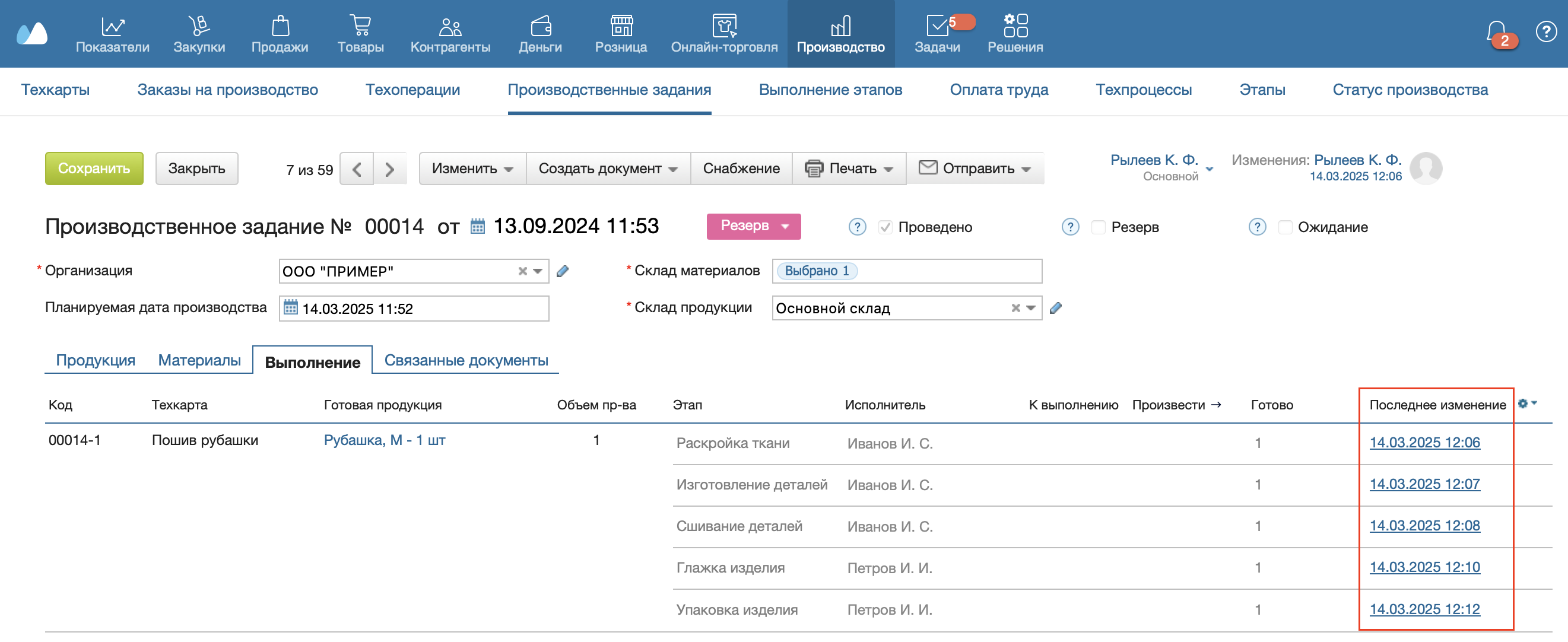
Task: Open the Продажи section
Action: coord(280,34)
